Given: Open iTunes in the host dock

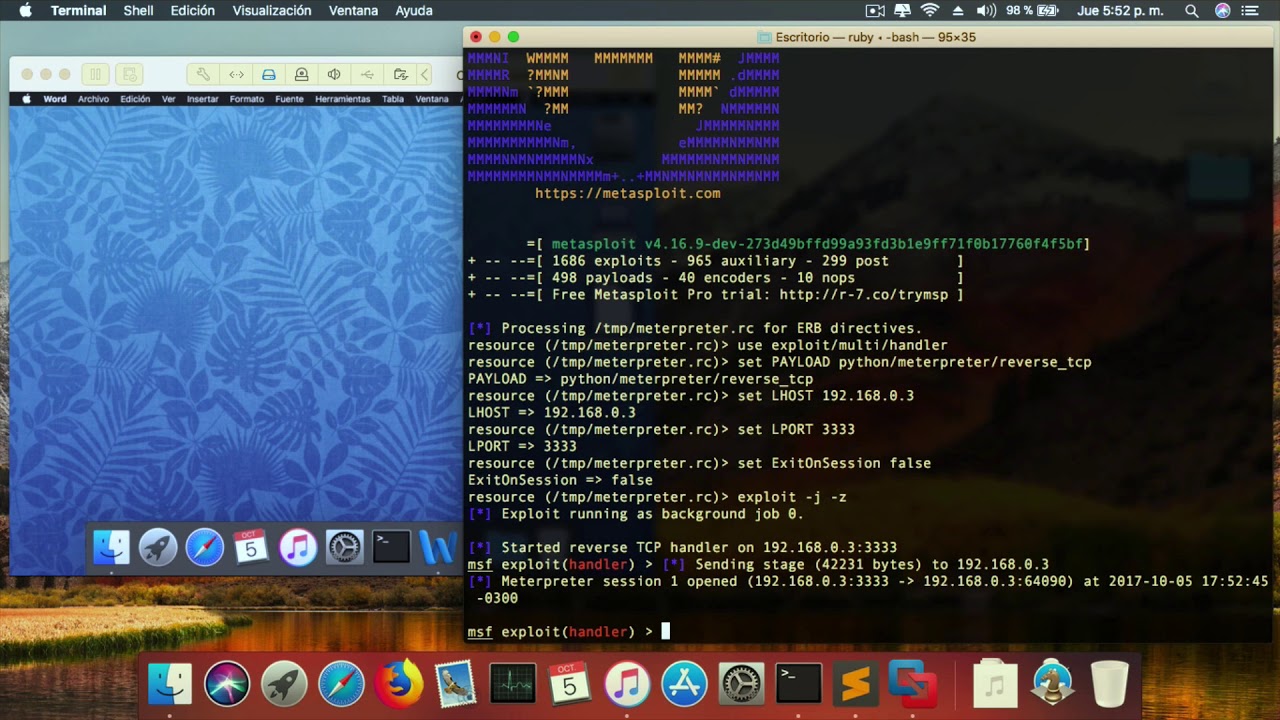Looking at the screenshot, I should tap(627, 684).
